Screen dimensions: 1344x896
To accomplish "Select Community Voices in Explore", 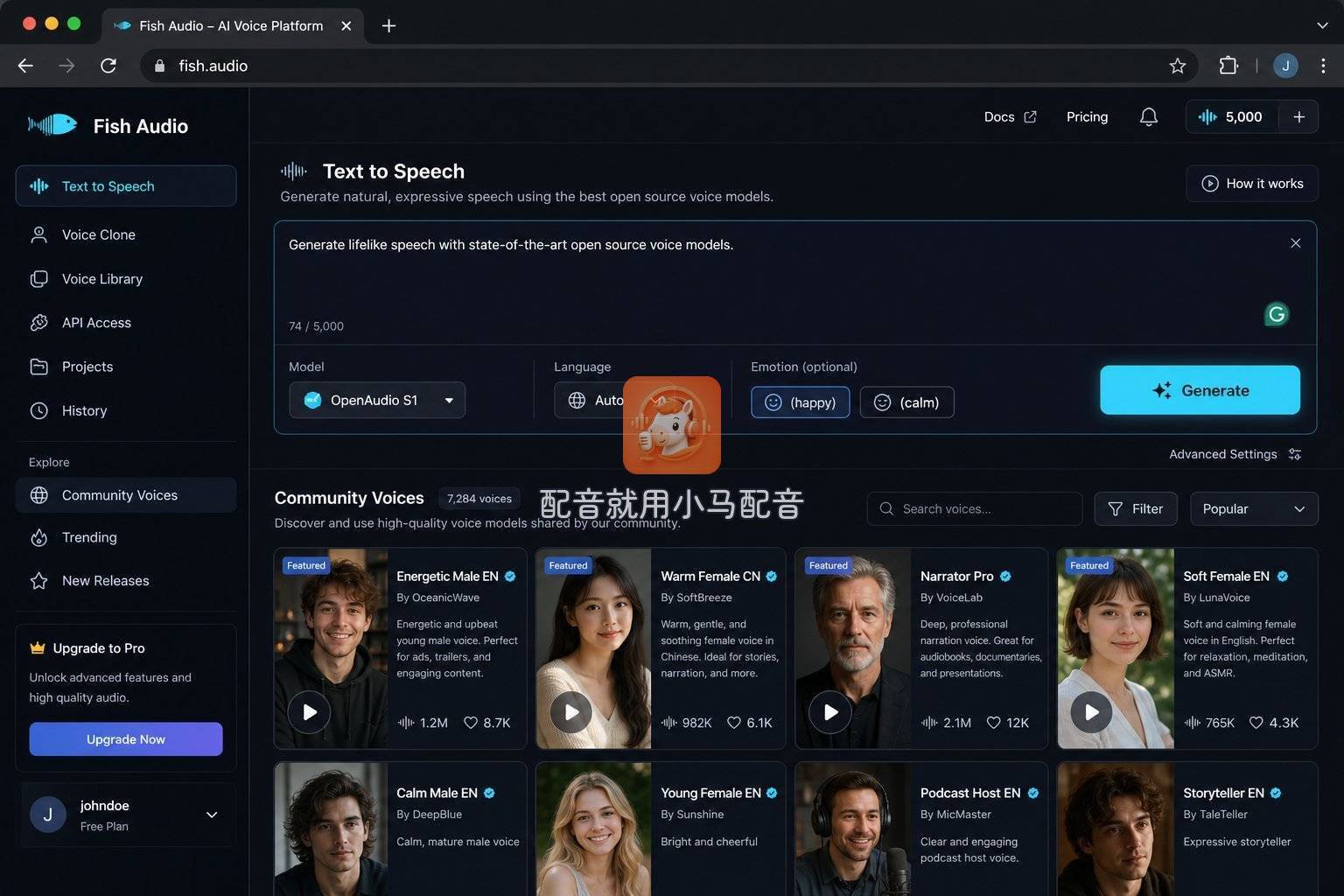I will (126, 495).
